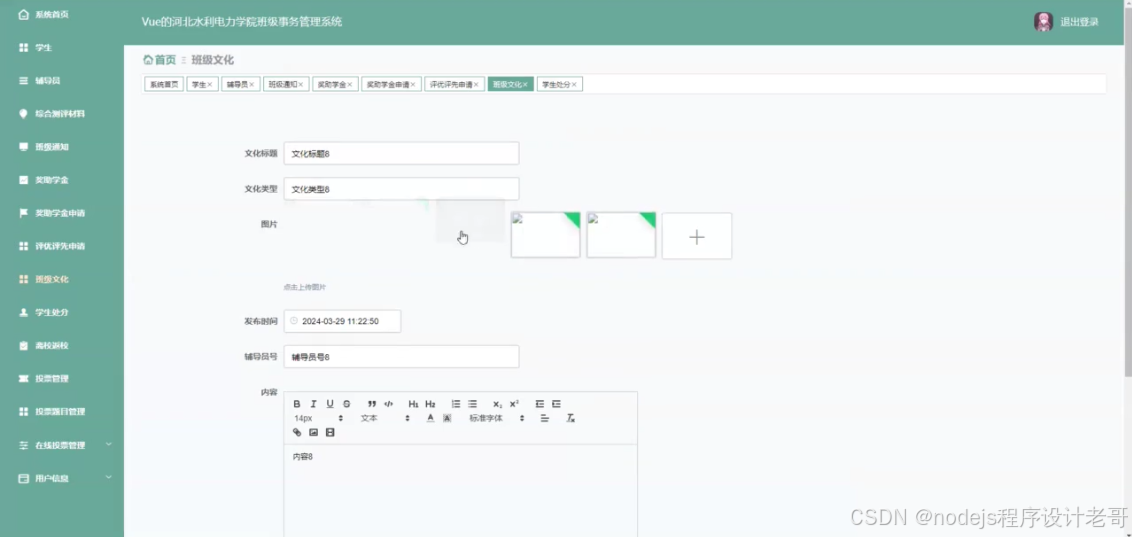Toggle underline formatting in the editor
The image size is (1132, 537).
click(x=330, y=404)
